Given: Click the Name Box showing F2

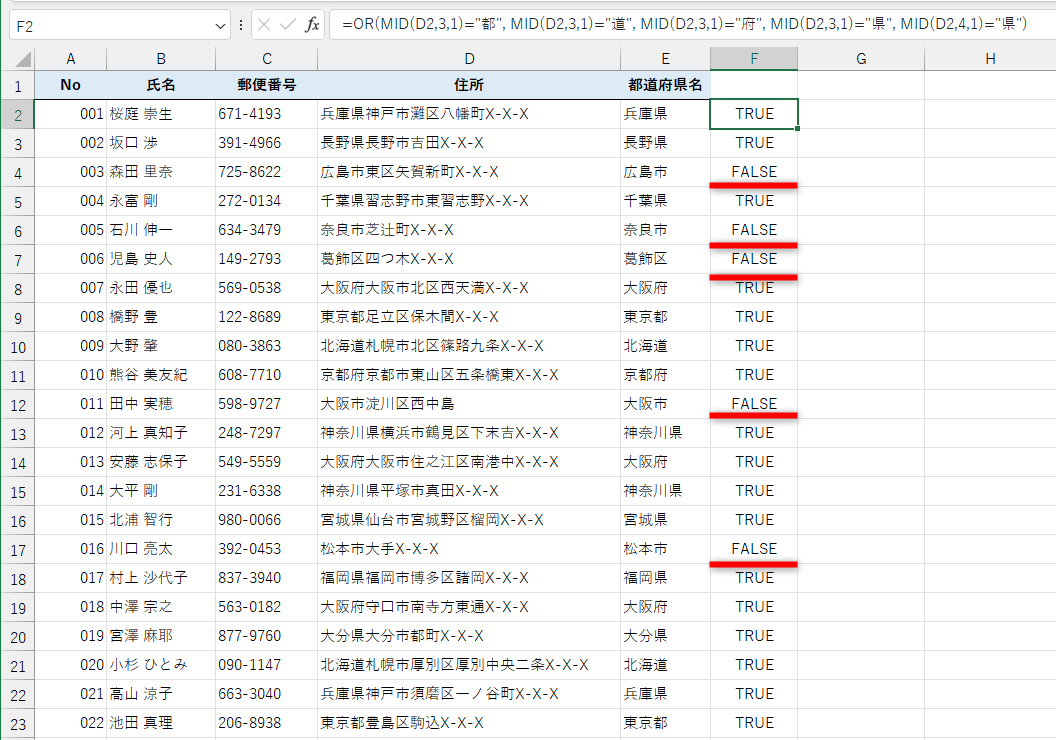Looking at the screenshot, I should pyautogui.click(x=120, y=26).
